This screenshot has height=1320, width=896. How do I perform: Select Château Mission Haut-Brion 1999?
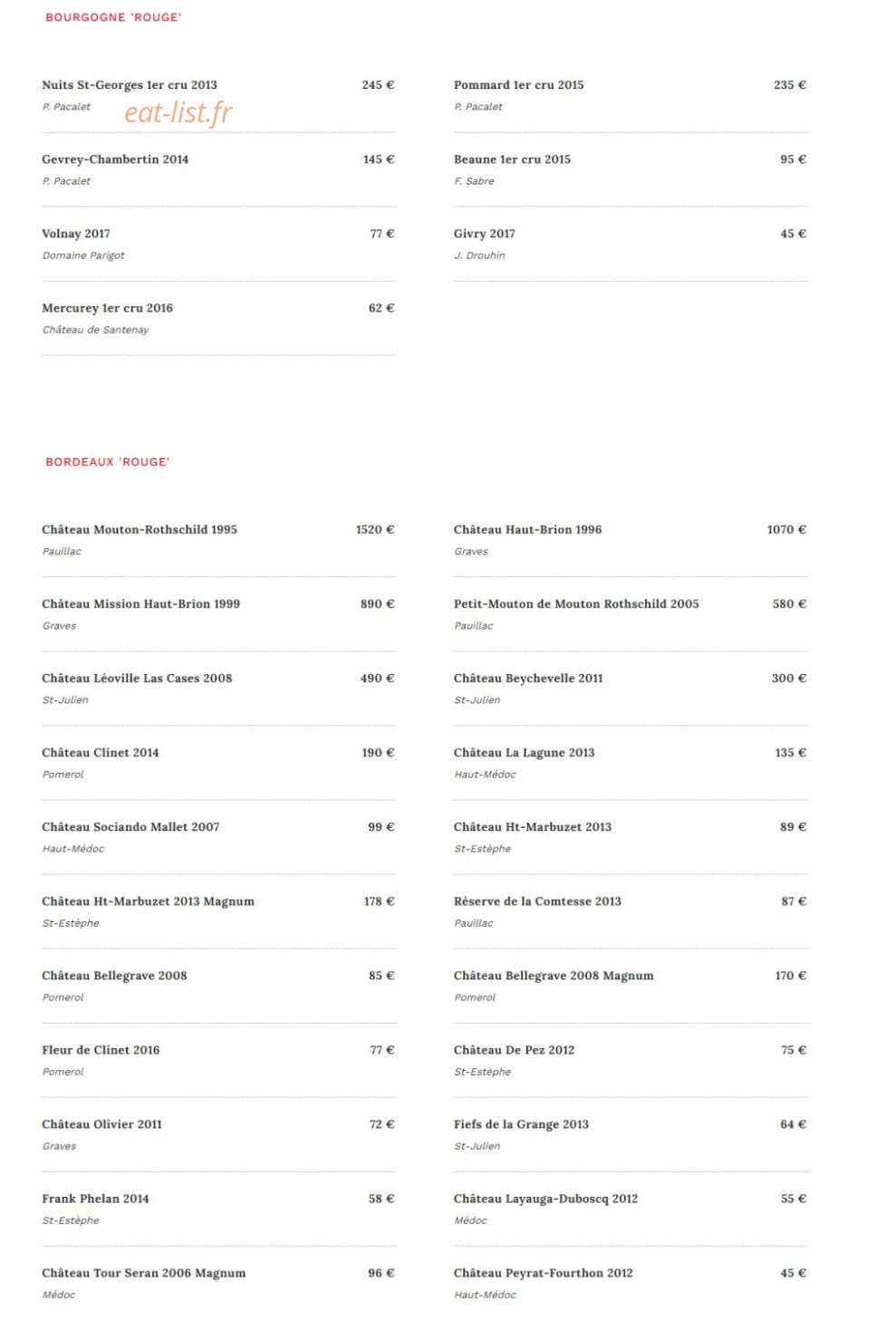[141, 604]
